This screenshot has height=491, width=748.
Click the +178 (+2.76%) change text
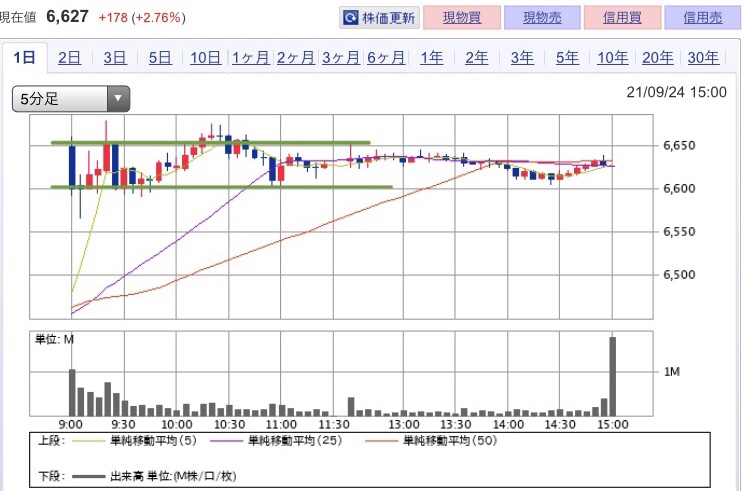coord(142,18)
